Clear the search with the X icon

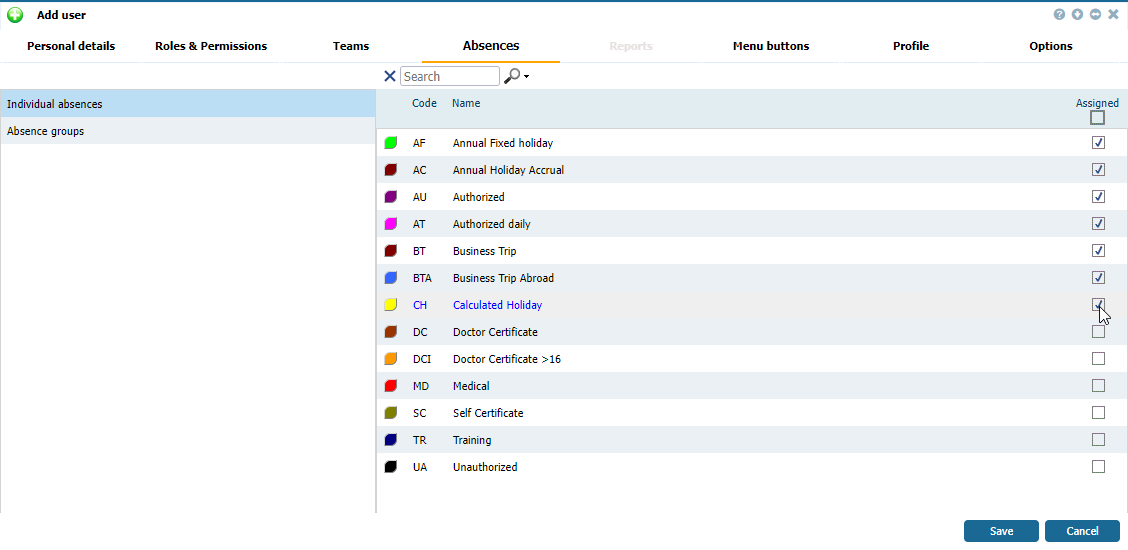click(389, 76)
